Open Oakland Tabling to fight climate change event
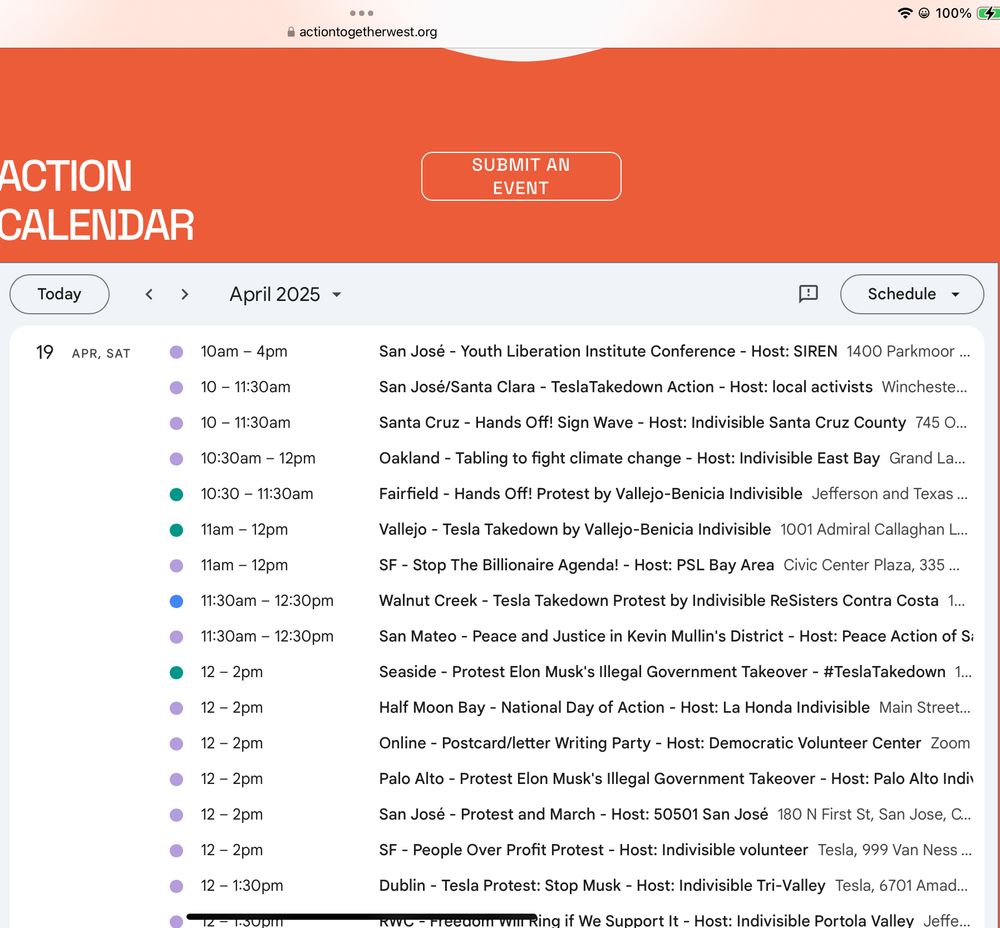 click(x=629, y=459)
